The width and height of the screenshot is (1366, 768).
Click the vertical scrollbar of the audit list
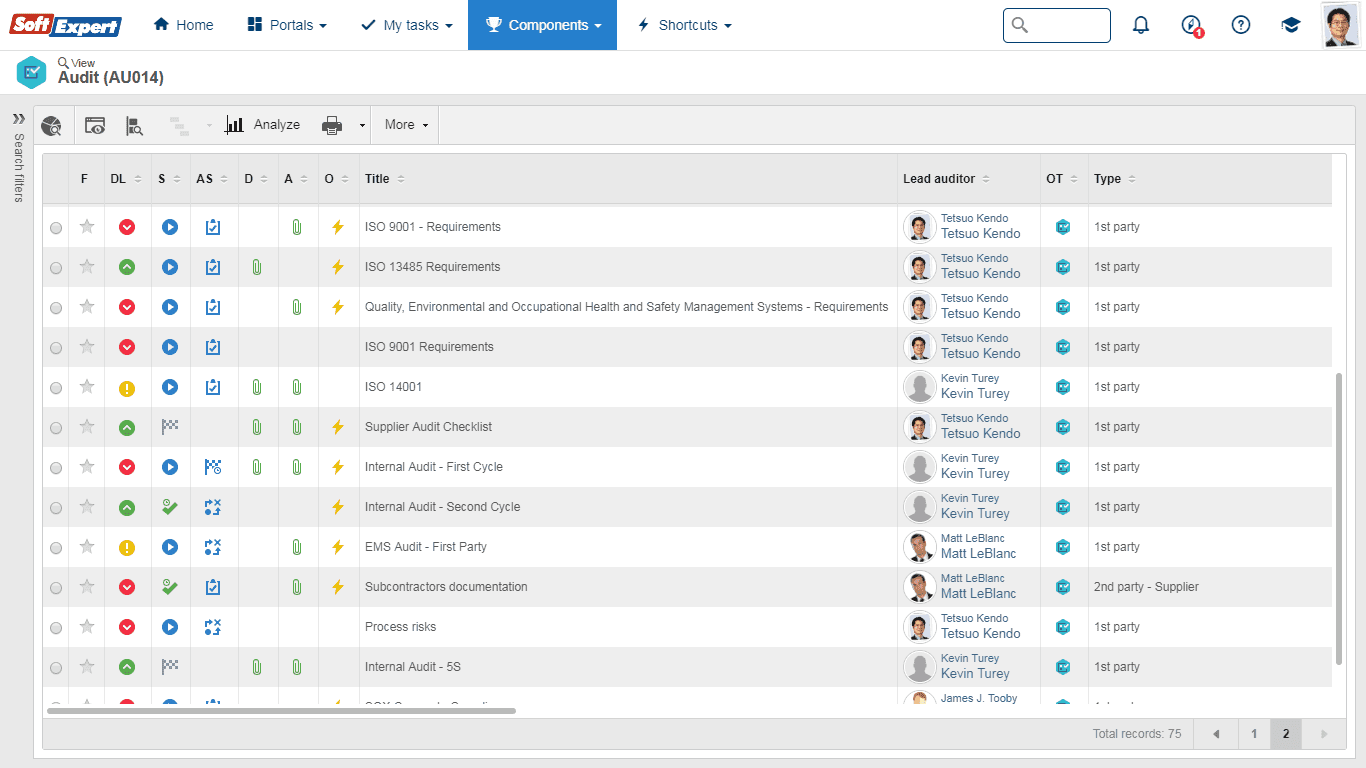tap(1339, 518)
